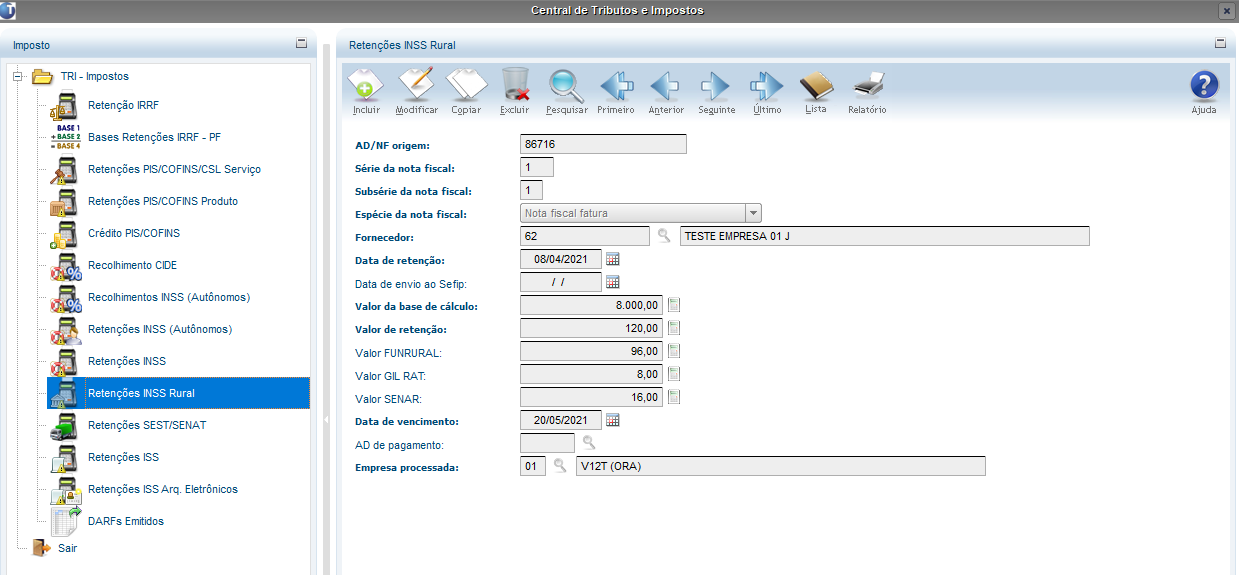Select Retenções INSS tree item

coord(127,361)
